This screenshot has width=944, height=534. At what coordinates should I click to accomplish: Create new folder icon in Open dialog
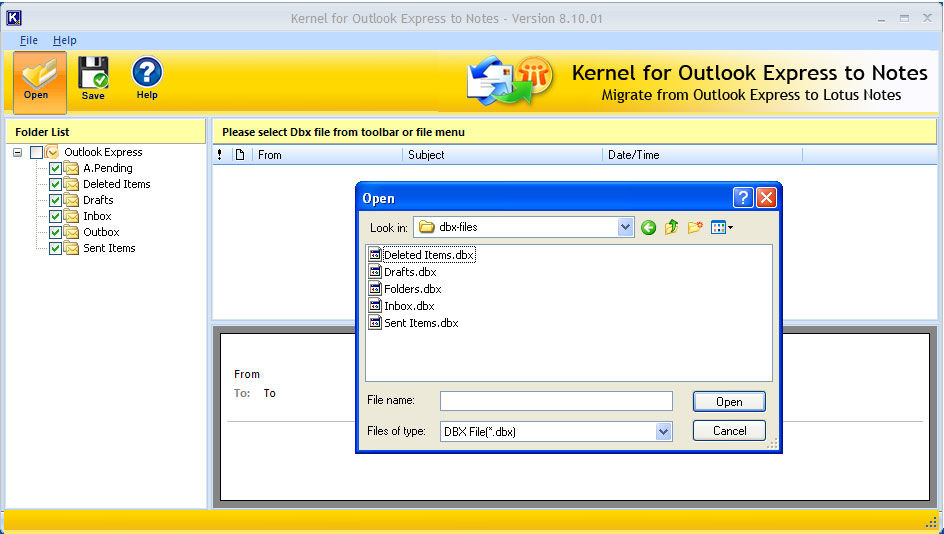point(696,228)
